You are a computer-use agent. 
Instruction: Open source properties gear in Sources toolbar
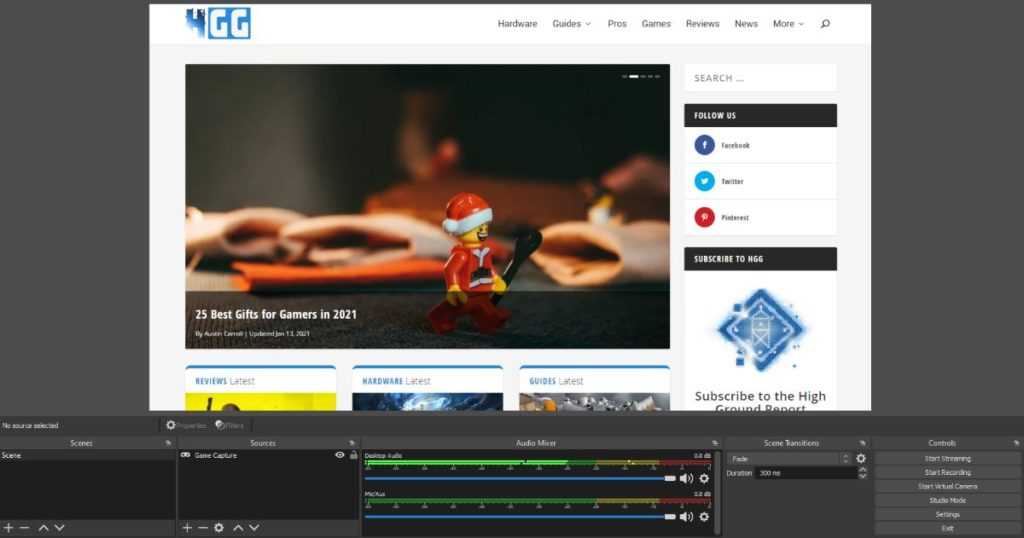point(219,527)
